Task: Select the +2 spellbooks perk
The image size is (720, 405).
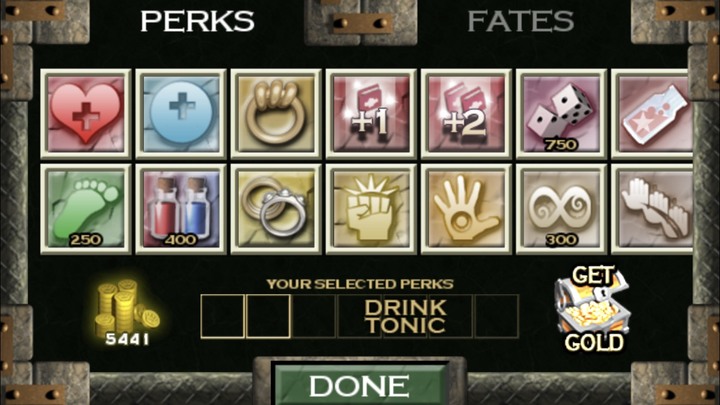Action: pyautogui.click(x=466, y=114)
